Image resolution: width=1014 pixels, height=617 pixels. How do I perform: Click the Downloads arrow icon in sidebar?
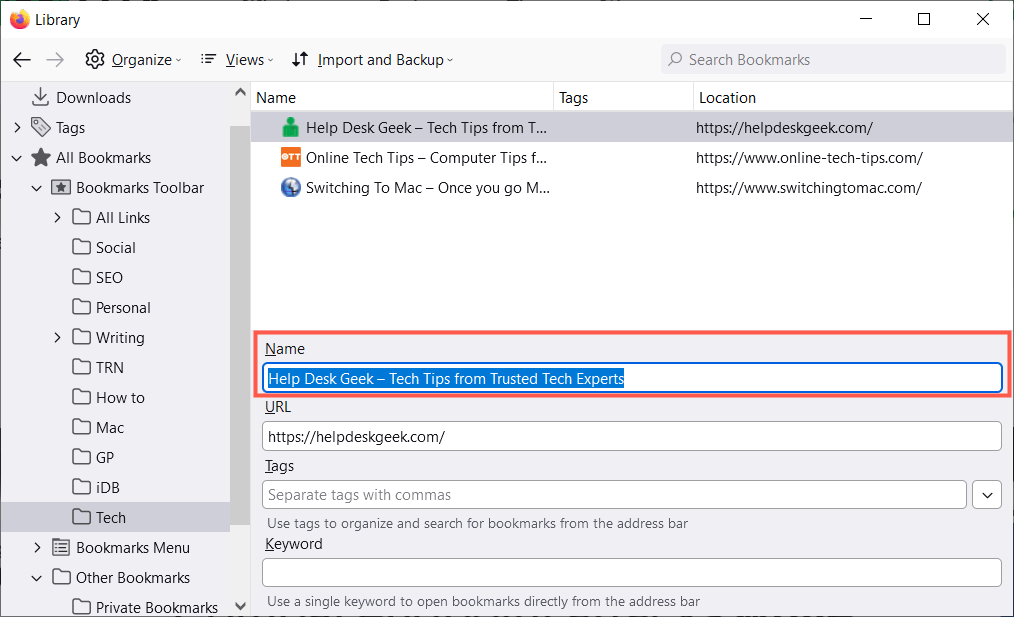click(x=41, y=97)
